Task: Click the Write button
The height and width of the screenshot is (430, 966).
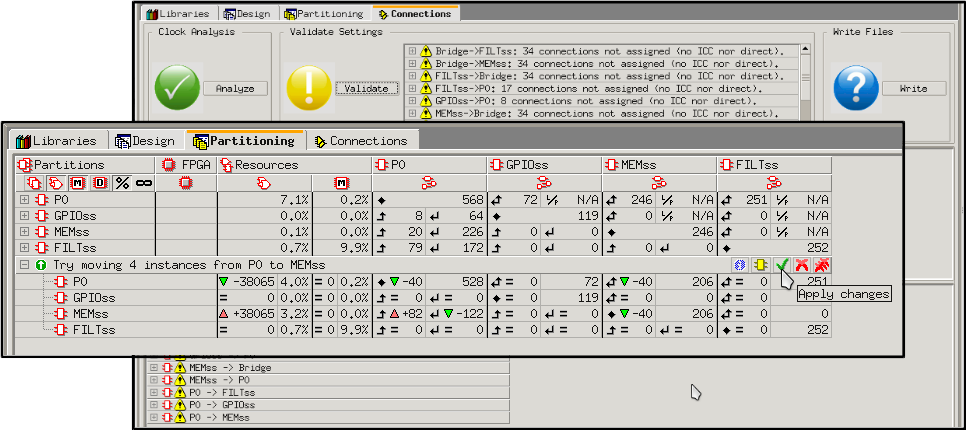Action: coord(913,89)
